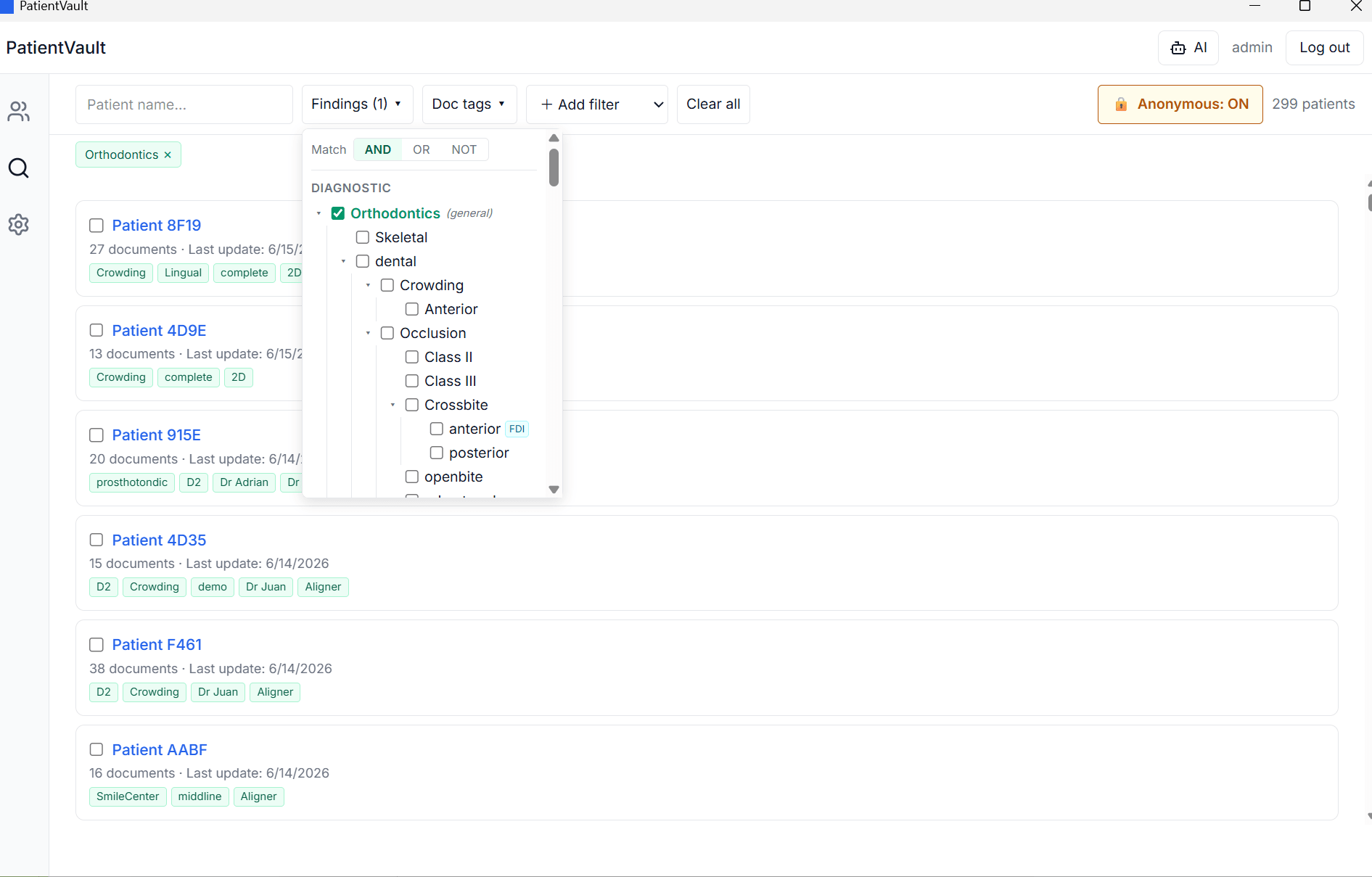
Task: Check the Class II checkbox
Action: (412, 357)
